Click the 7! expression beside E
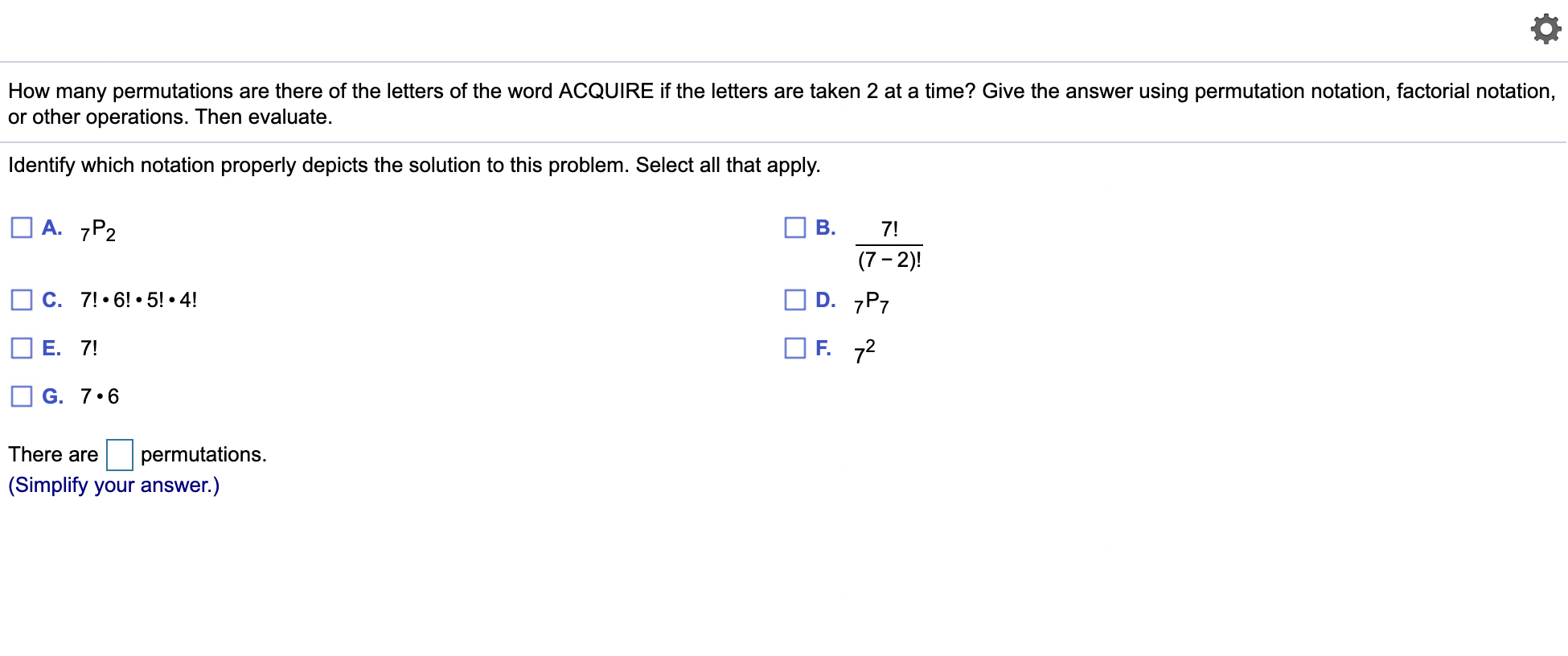 tap(88, 347)
